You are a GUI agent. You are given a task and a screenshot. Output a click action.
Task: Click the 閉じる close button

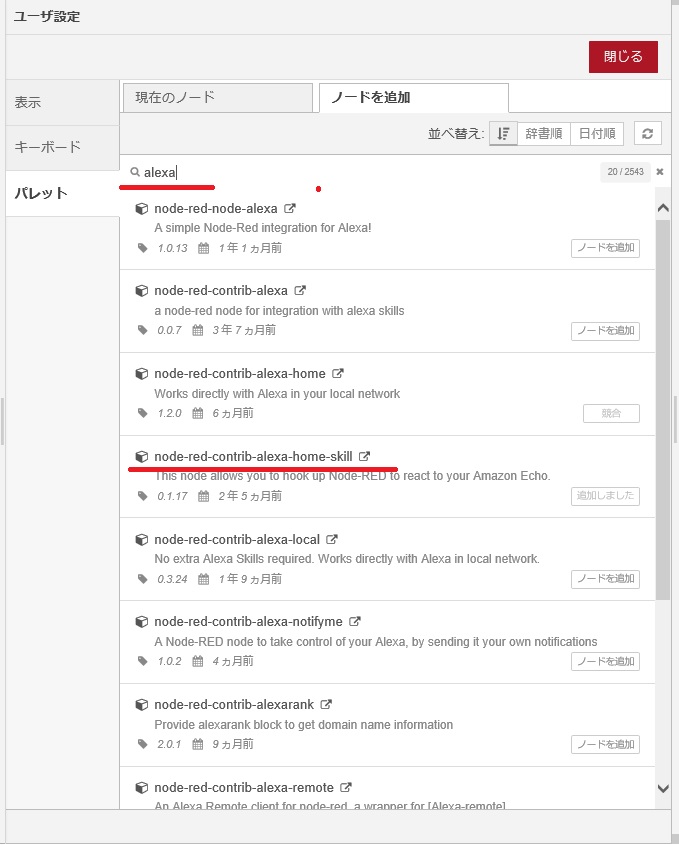[x=623, y=57]
